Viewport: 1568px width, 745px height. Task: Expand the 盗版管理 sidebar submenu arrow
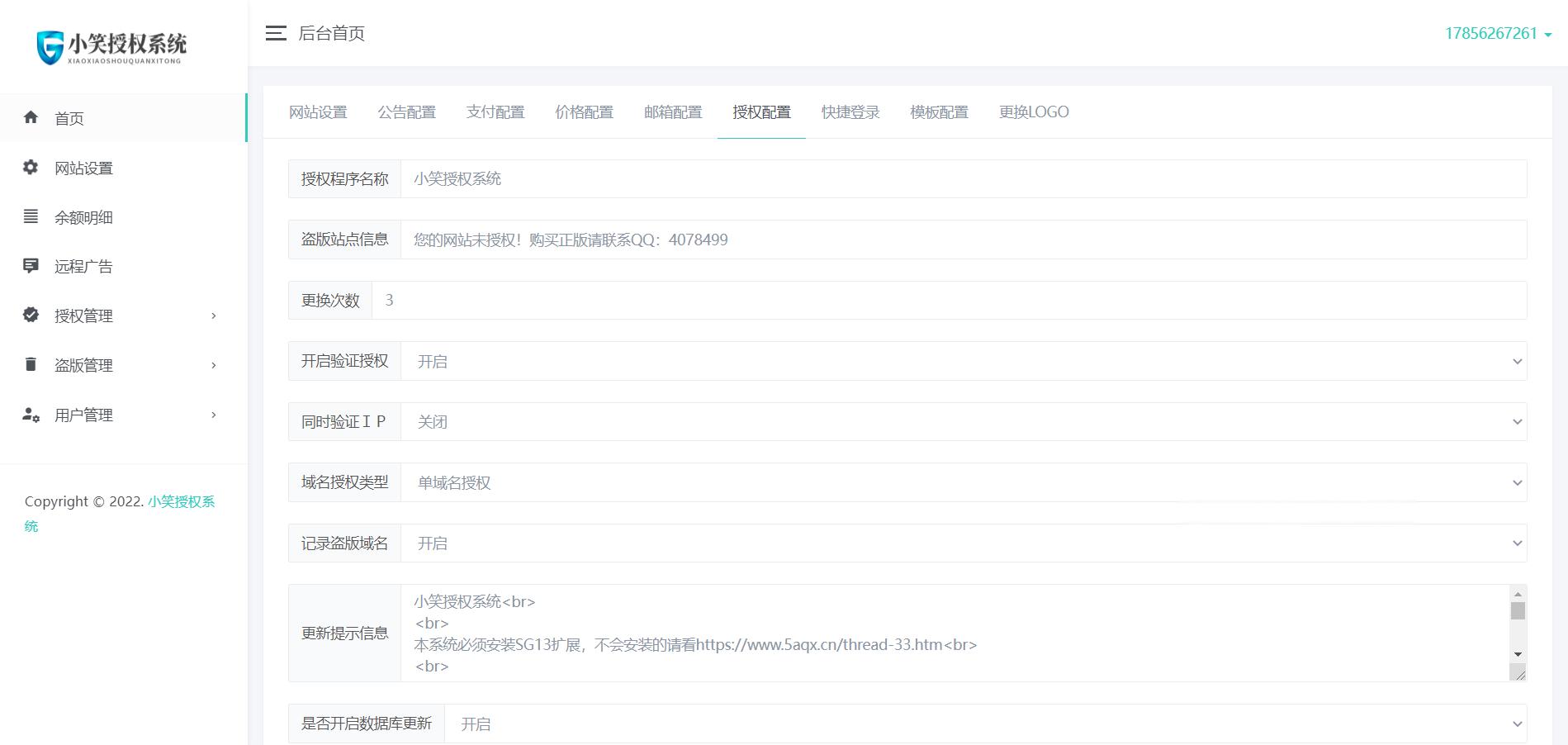[x=214, y=365]
